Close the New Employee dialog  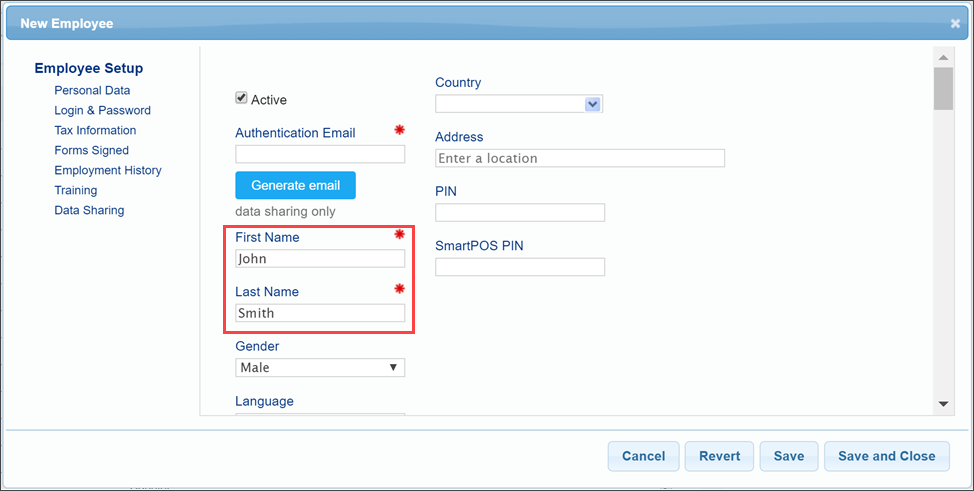(954, 23)
